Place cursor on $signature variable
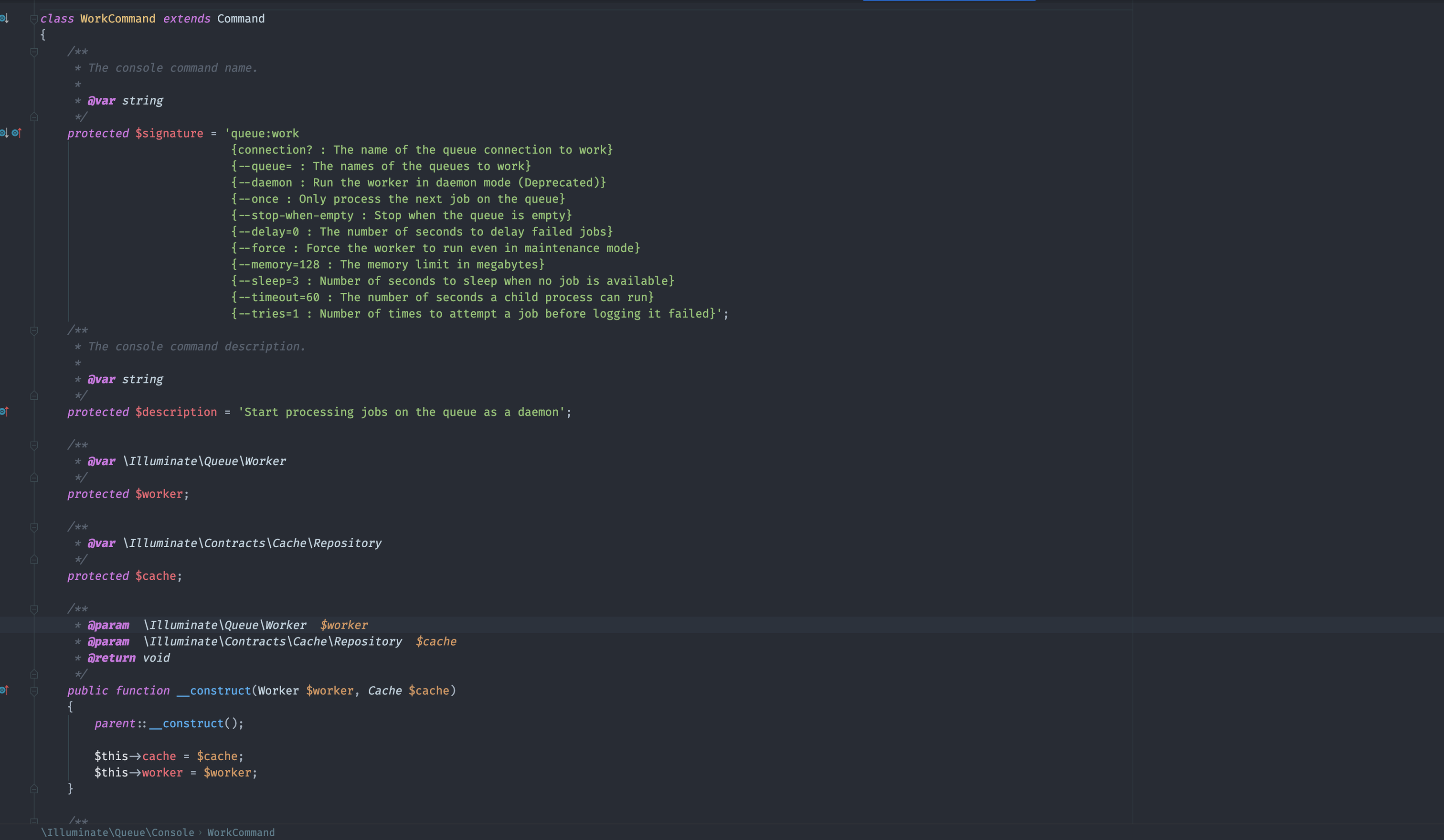This screenshot has height=840, width=1444. [169, 134]
